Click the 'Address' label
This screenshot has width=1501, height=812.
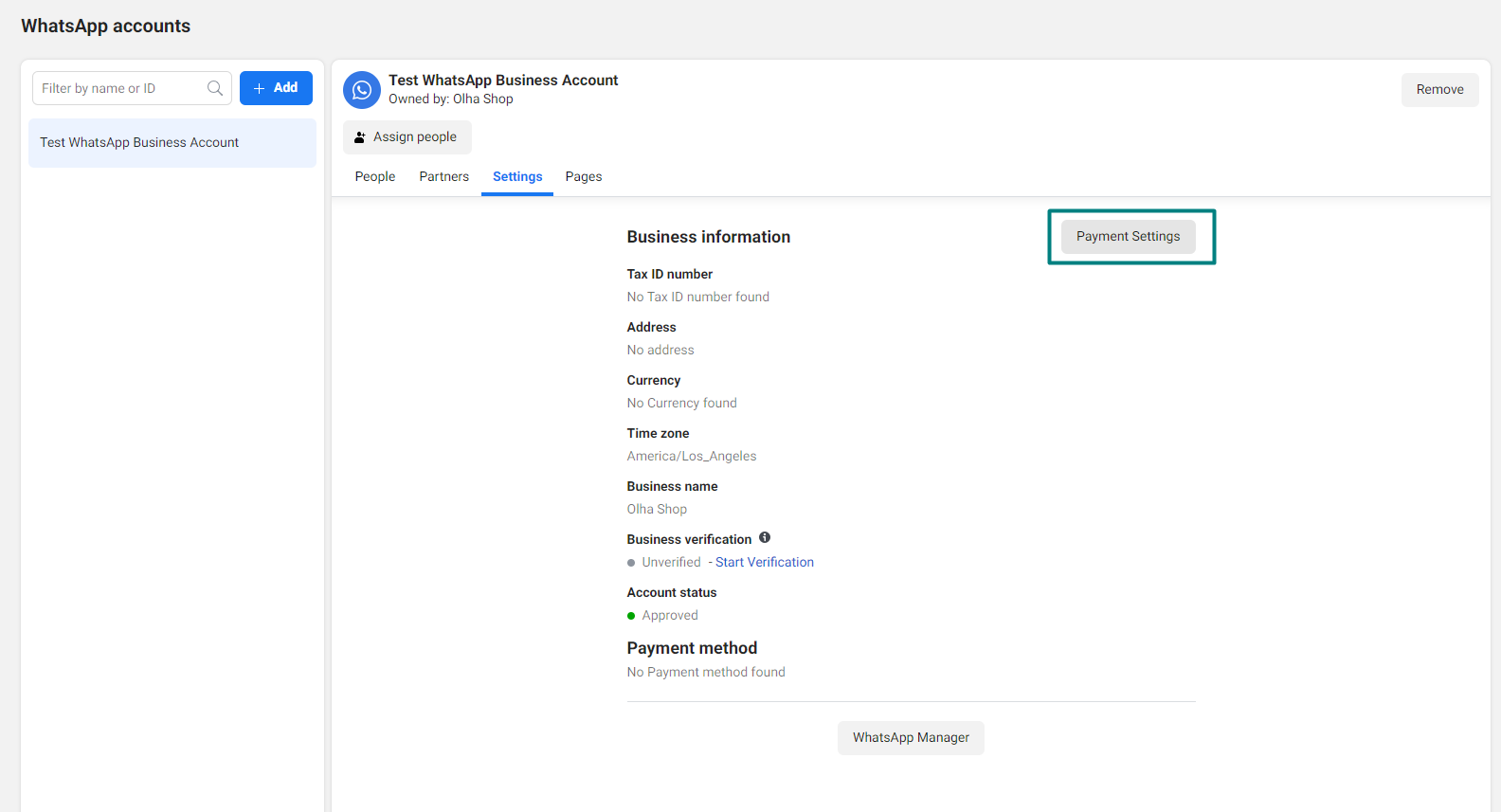[652, 327]
